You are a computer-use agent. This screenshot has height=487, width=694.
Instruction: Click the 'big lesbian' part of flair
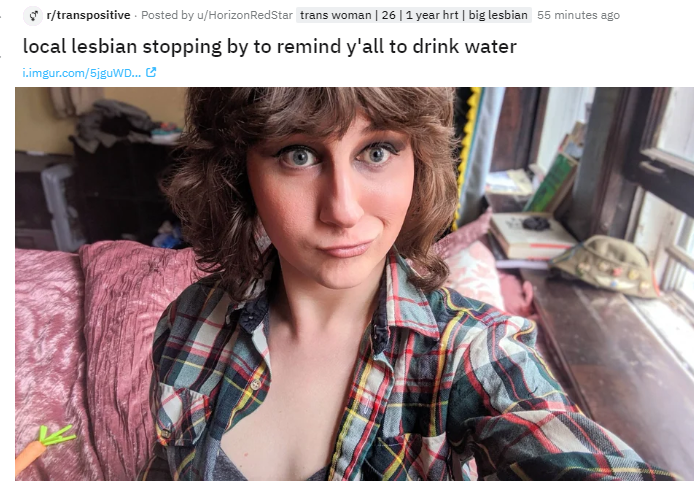[498, 15]
